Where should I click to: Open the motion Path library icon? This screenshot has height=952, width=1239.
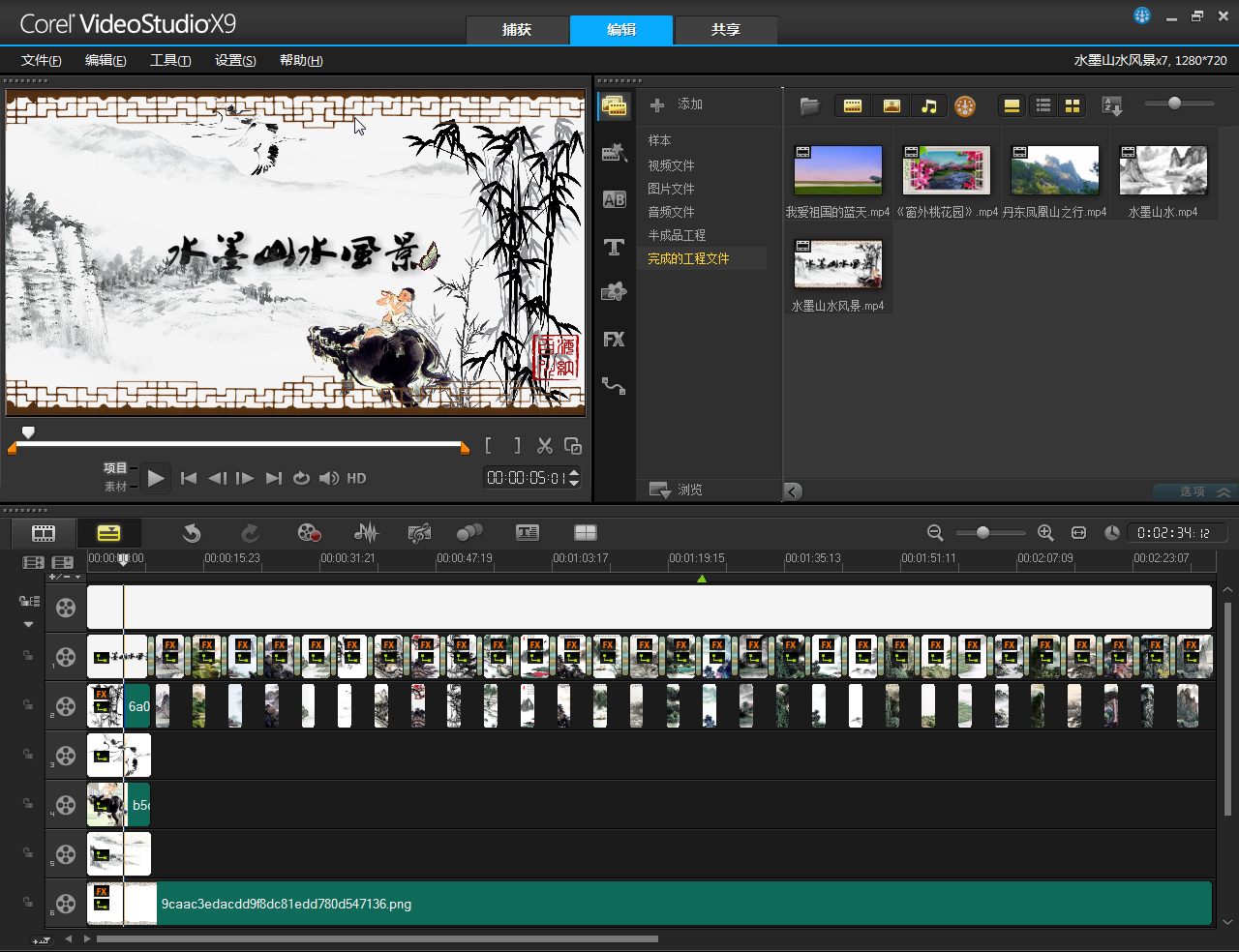tap(614, 386)
